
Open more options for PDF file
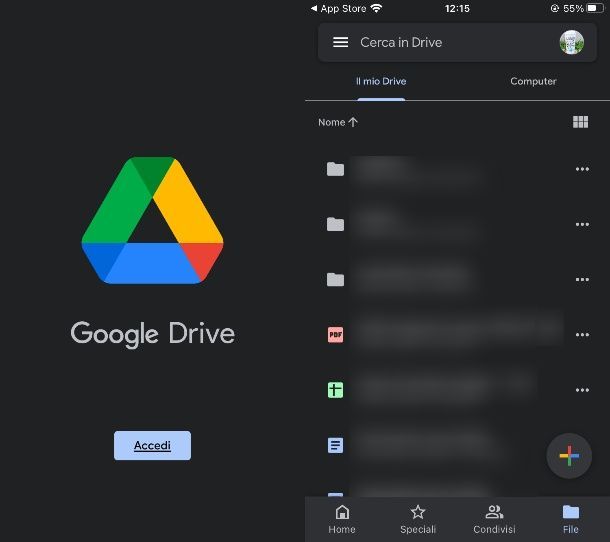(582, 335)
